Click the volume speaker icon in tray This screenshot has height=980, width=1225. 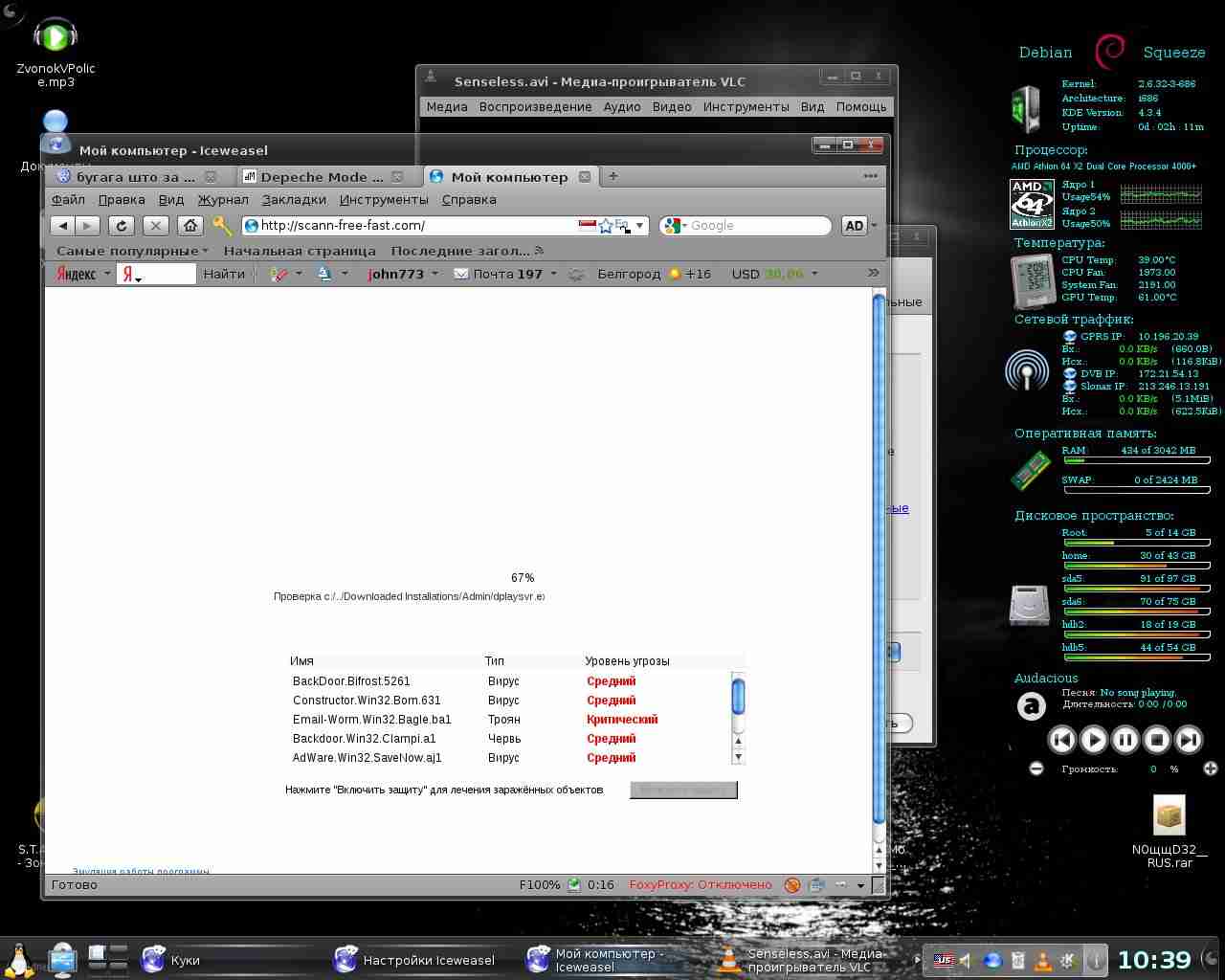[967, 960]
